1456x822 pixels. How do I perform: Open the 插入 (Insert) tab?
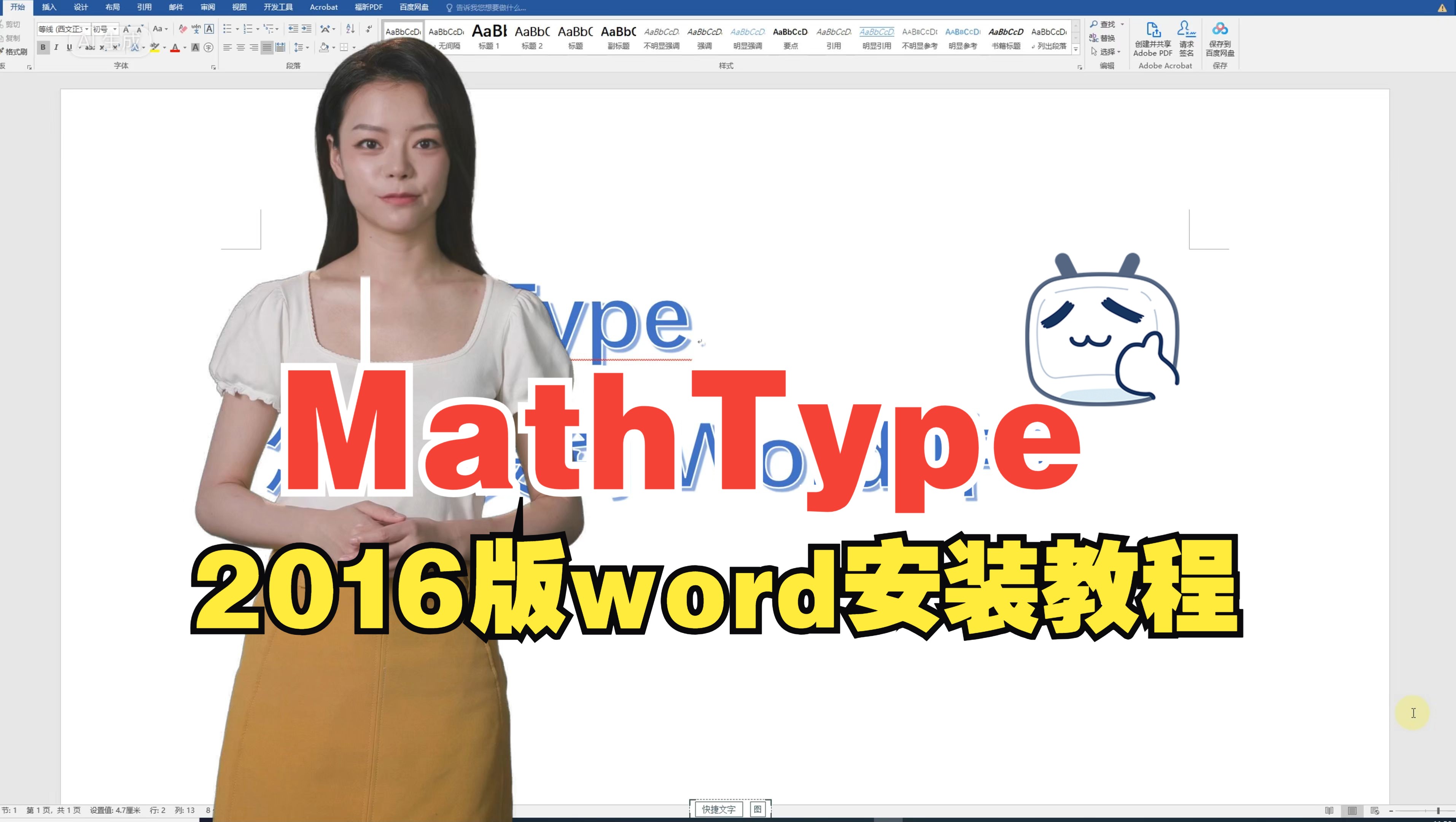tap(49, 7)
